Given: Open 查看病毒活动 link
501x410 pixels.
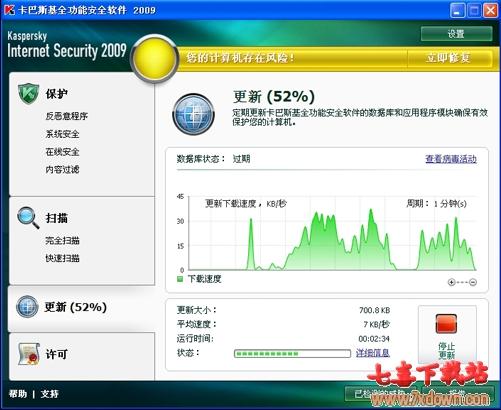Looking at the screenshot, I should [451, 159].
